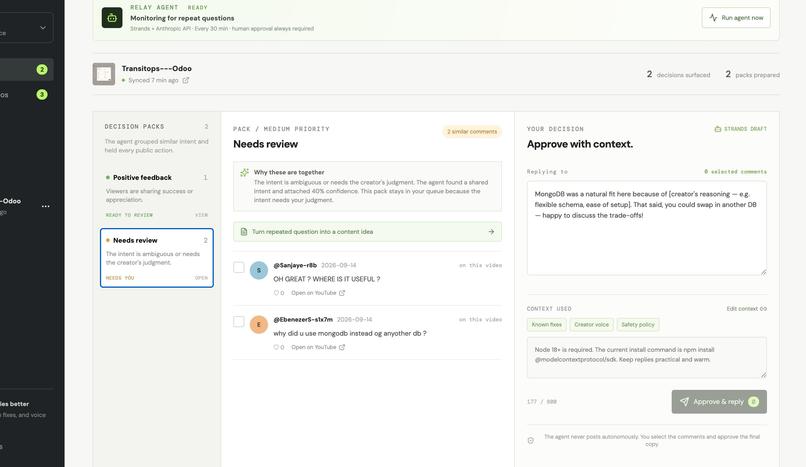Click the Relay Agent robot icon
This screenshot has height=467, width=806.
[112, 18]
